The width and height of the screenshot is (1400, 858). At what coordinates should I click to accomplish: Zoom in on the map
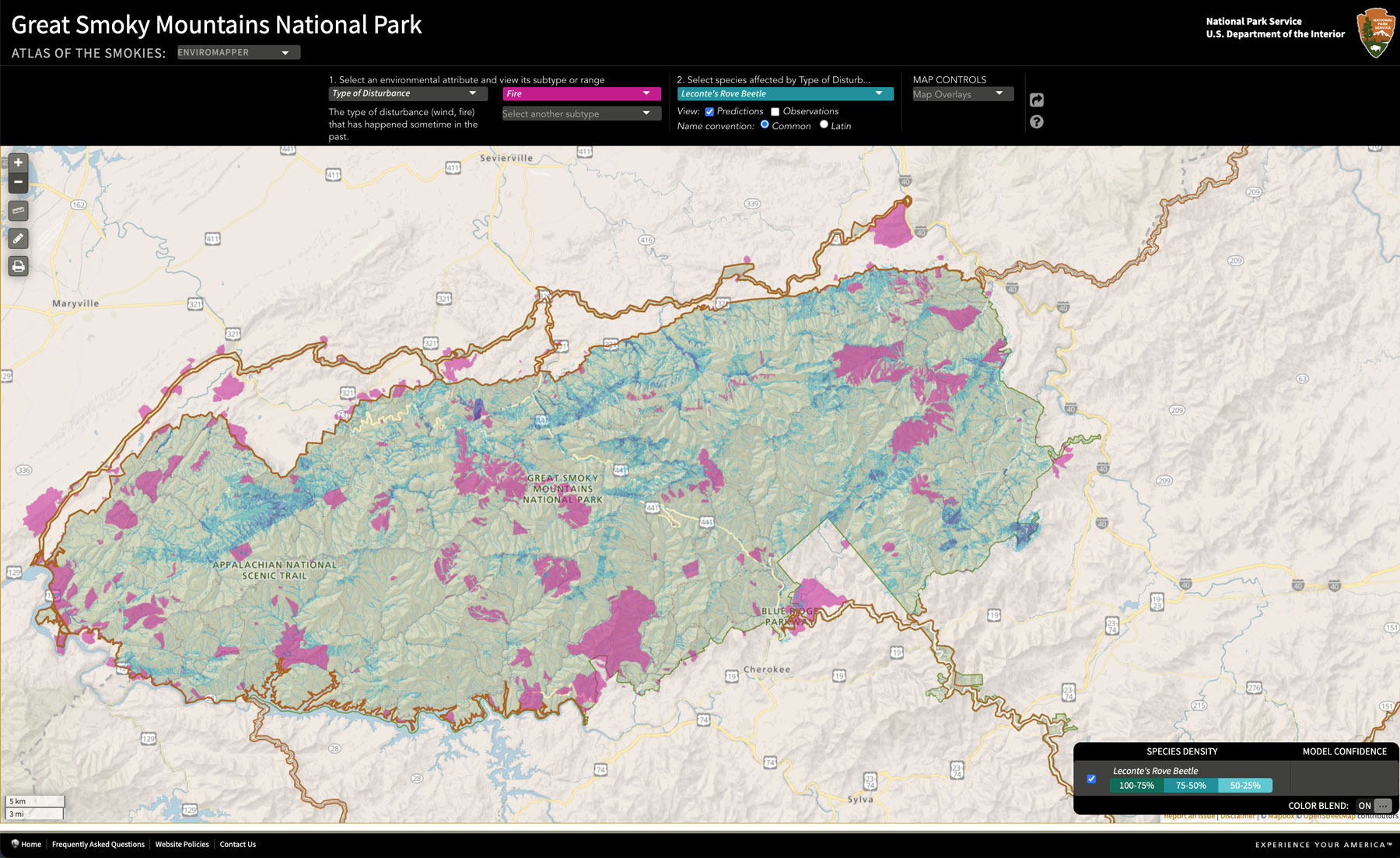coord(18,163)
